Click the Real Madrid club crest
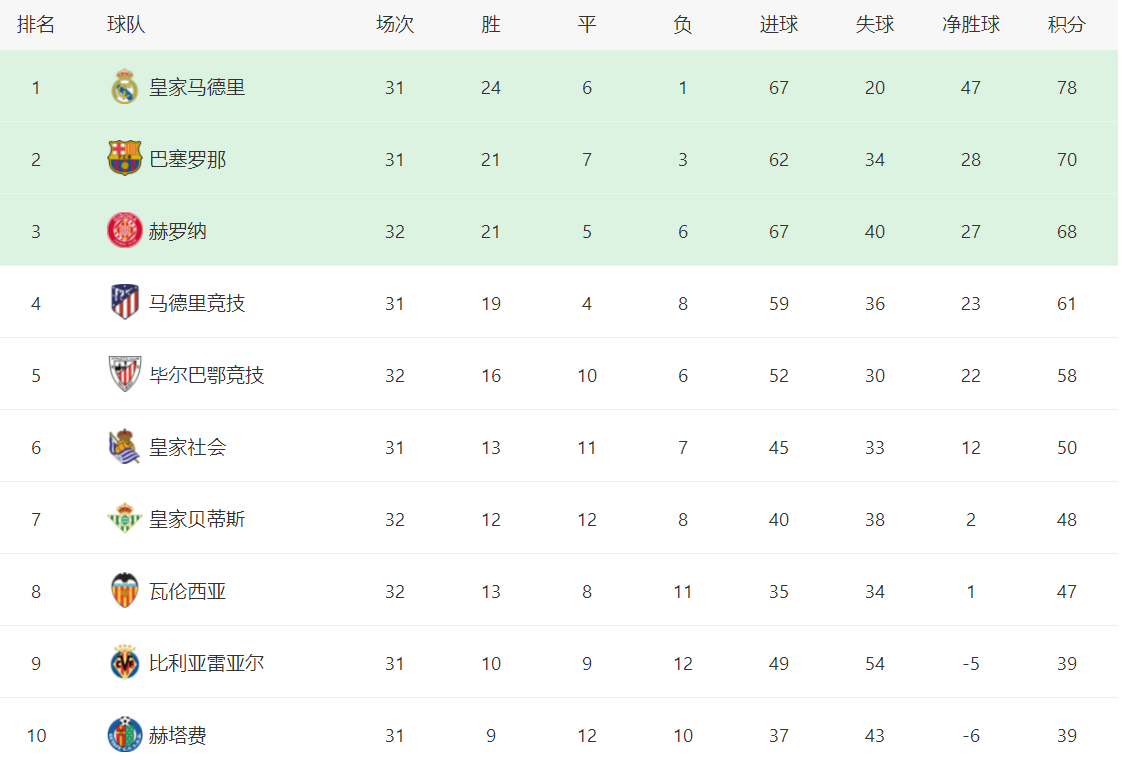The width and height of the screenshot is (1122, 760). [125, 88]
